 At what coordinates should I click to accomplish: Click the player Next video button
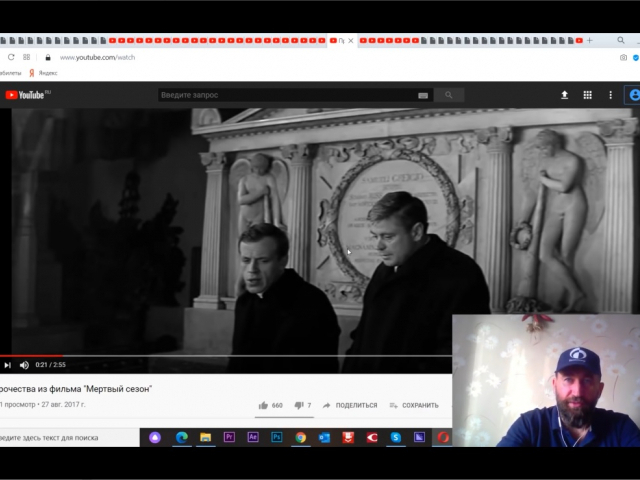(7, 365)
